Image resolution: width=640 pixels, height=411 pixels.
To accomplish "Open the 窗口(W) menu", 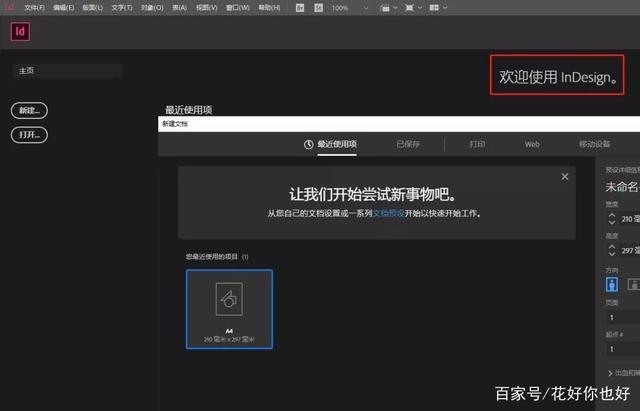I will (x=238, y=8).
